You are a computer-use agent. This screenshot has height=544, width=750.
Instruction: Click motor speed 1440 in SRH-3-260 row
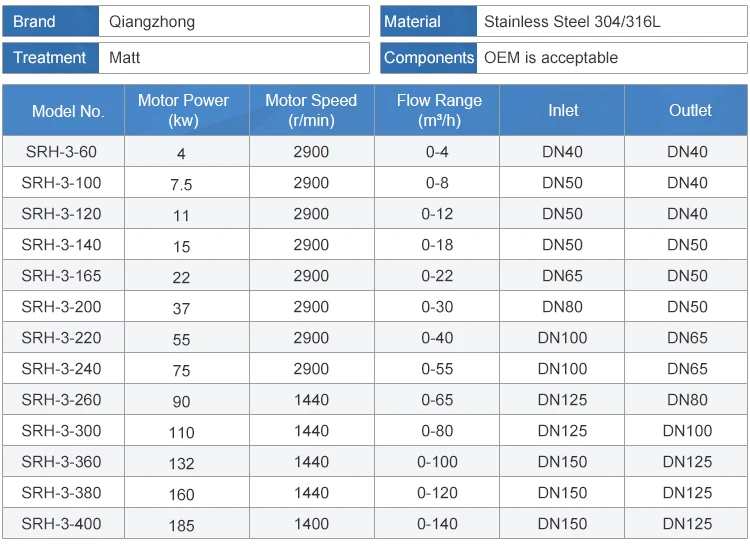coord(311,400)
